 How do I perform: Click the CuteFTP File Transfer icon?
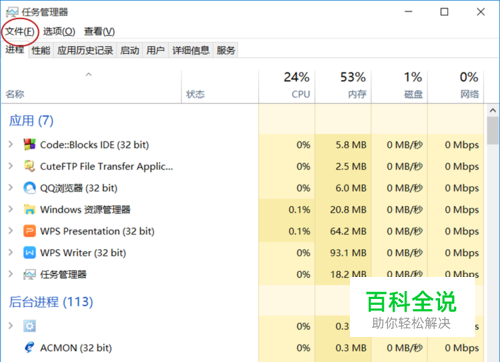(29, 166)
